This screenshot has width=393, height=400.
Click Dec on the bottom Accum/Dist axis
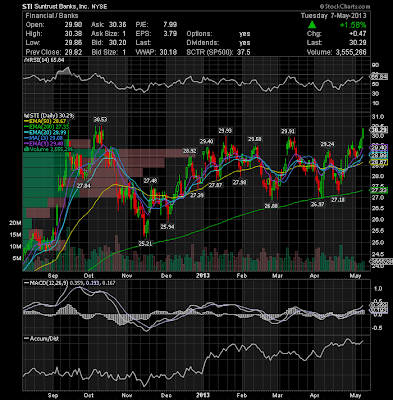(x=166, y=395)
